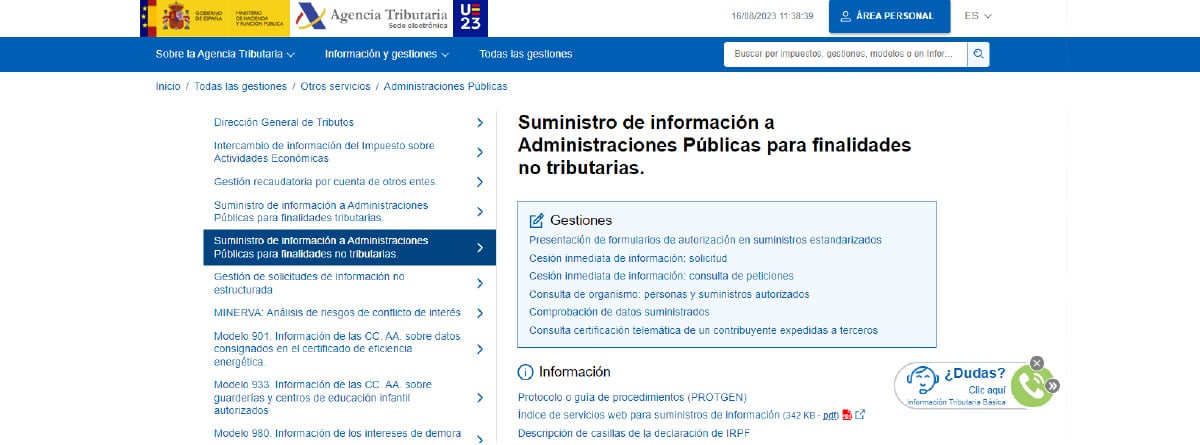Click Administraciones Públicas breadcrumb
The height and width of the screenshot is (445, 1200).
[445, 87]
